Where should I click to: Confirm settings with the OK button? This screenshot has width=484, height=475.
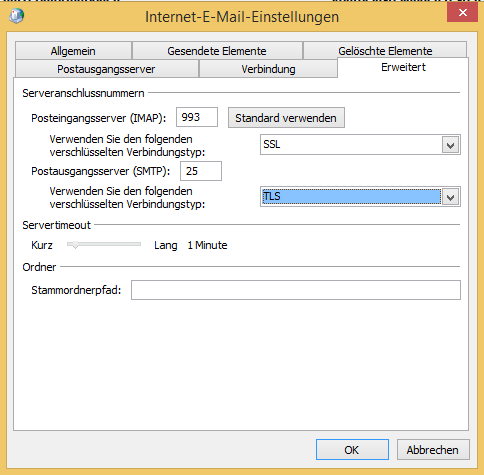(352, 450)
